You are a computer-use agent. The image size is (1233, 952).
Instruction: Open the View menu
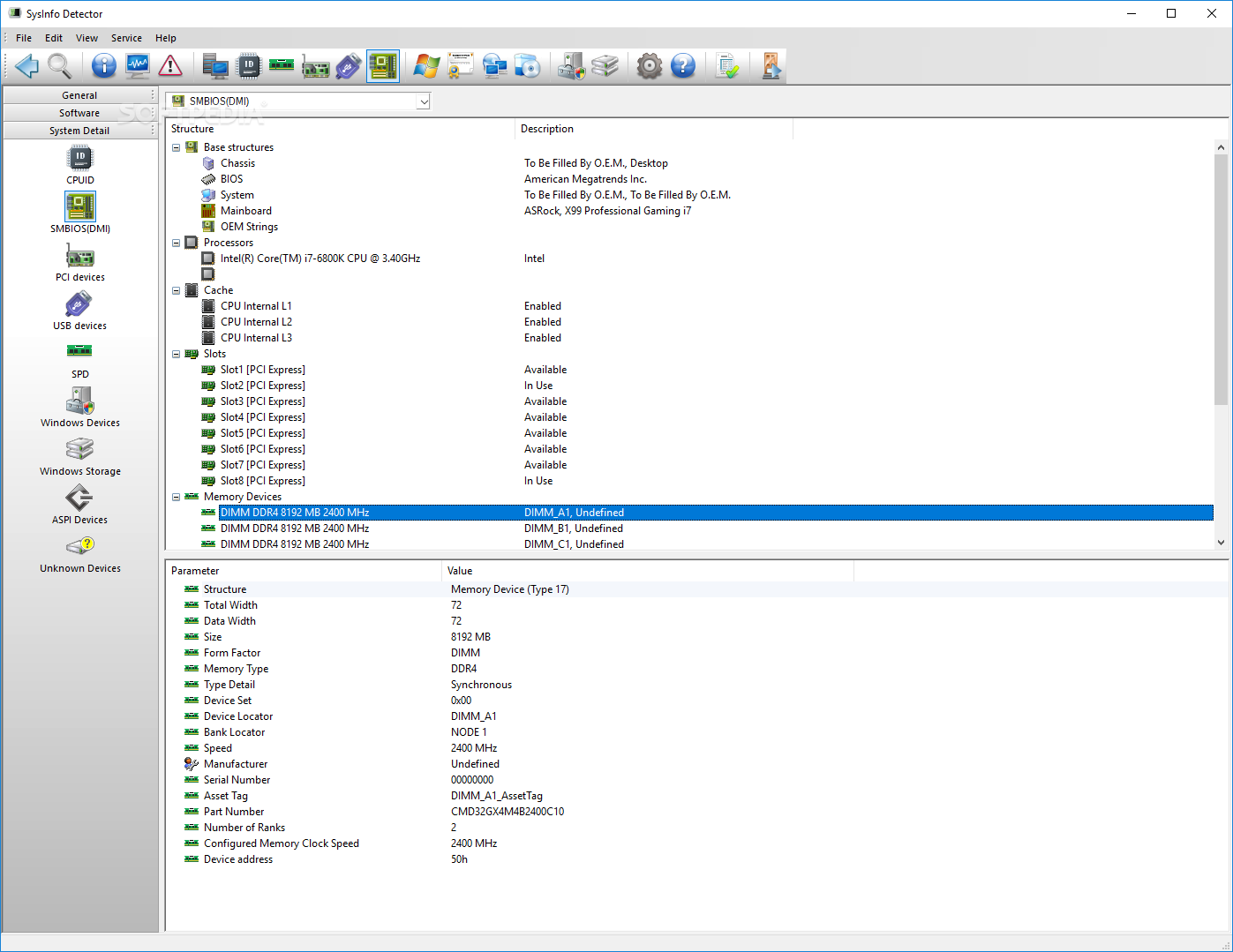pyautogui.click(x=86, y=38)
